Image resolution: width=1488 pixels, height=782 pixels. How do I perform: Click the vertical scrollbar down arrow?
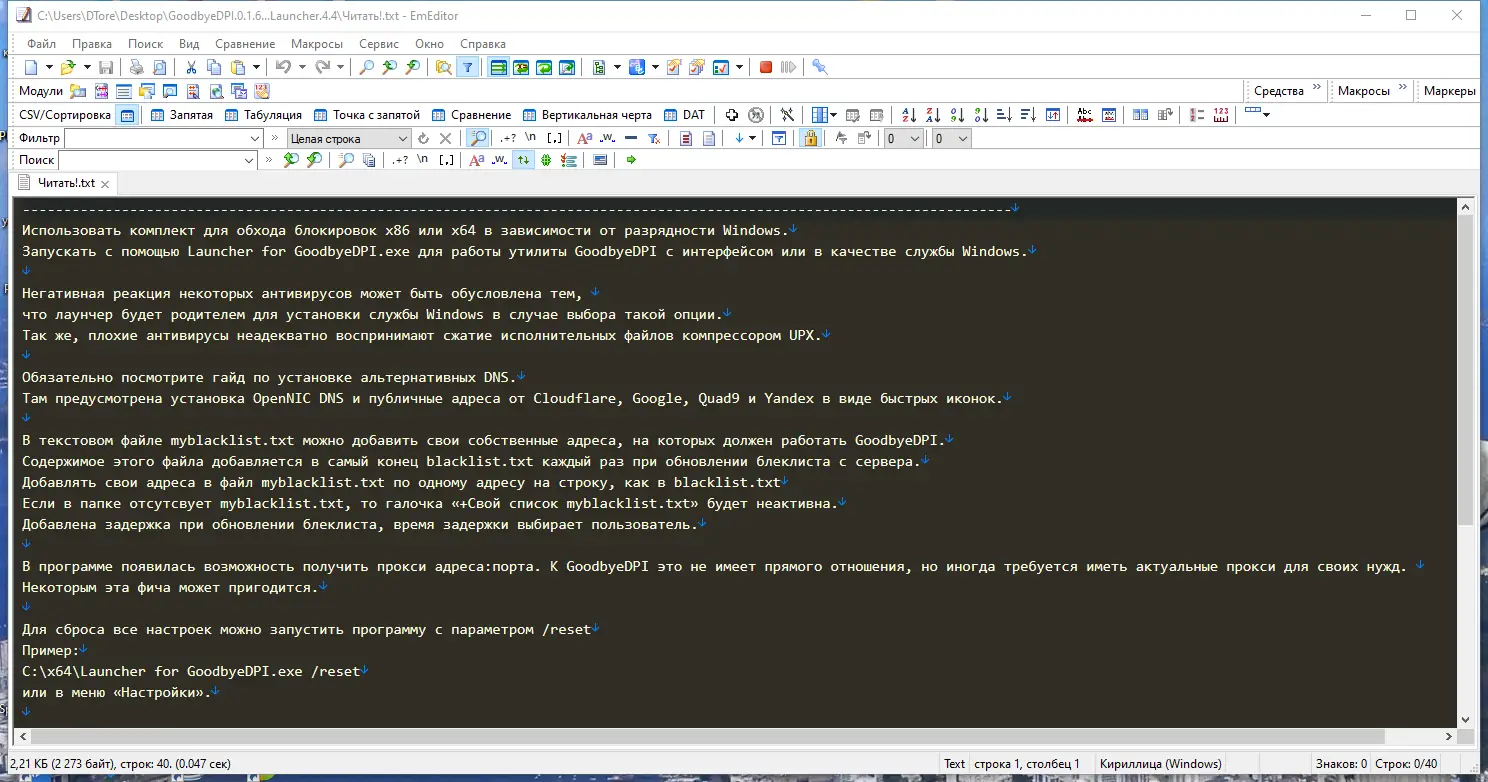click(1466, 718)
